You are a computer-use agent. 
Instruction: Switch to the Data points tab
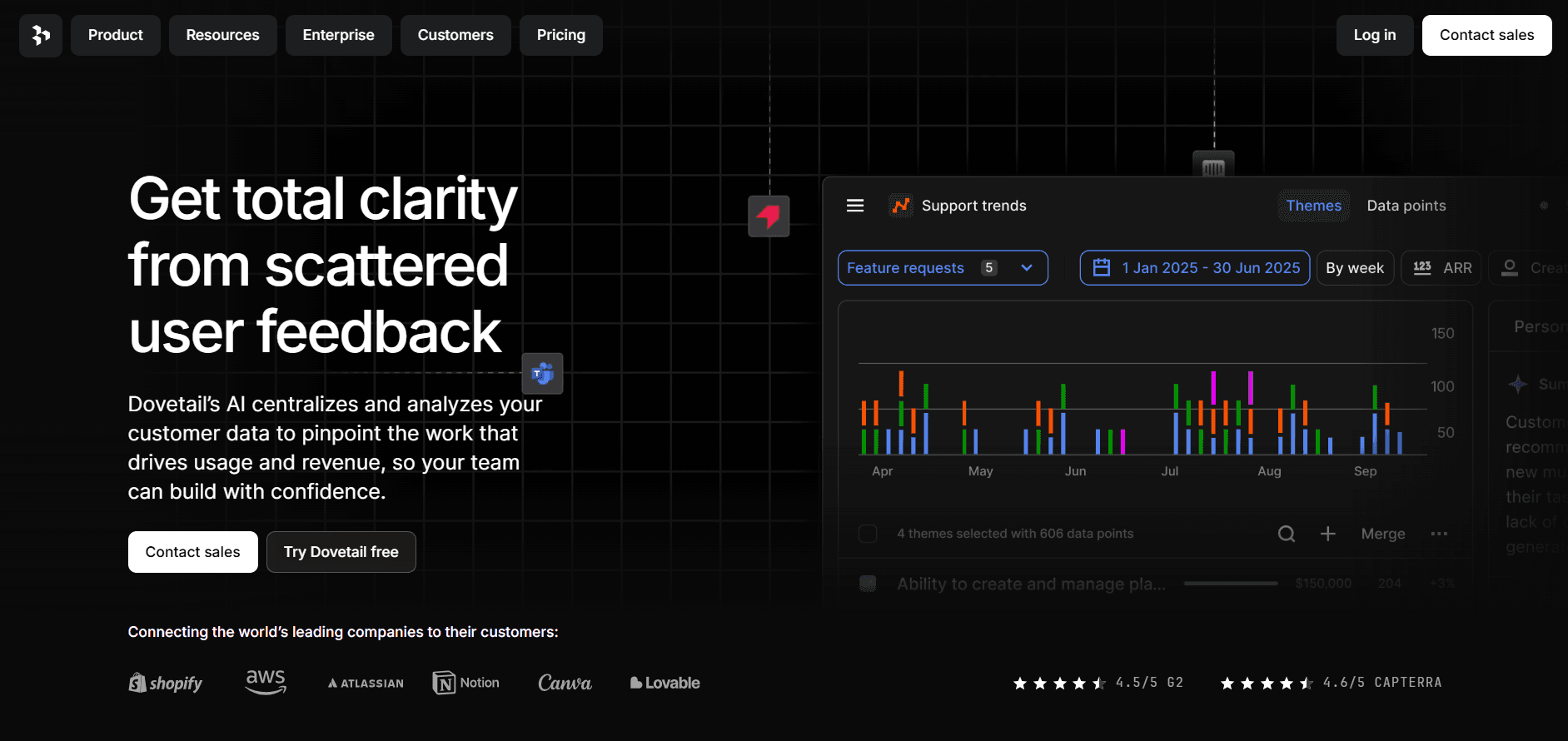tap(1406, 206)
